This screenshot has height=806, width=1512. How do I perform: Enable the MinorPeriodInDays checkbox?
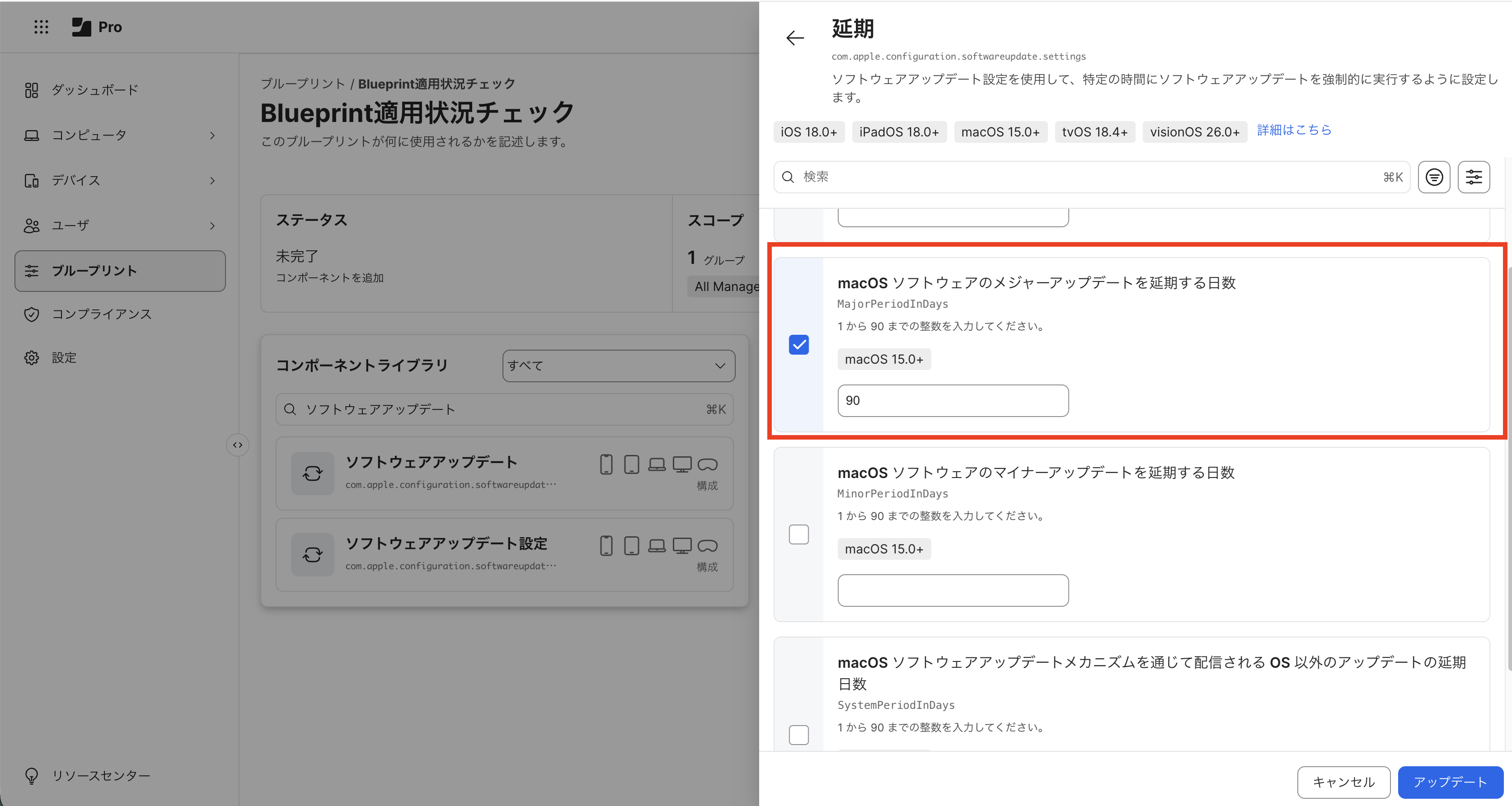799,534
